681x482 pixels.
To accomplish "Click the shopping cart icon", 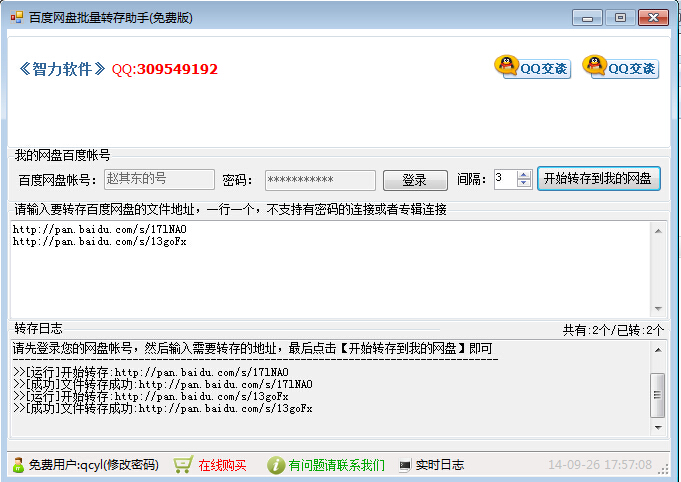I will click(183, 465).
